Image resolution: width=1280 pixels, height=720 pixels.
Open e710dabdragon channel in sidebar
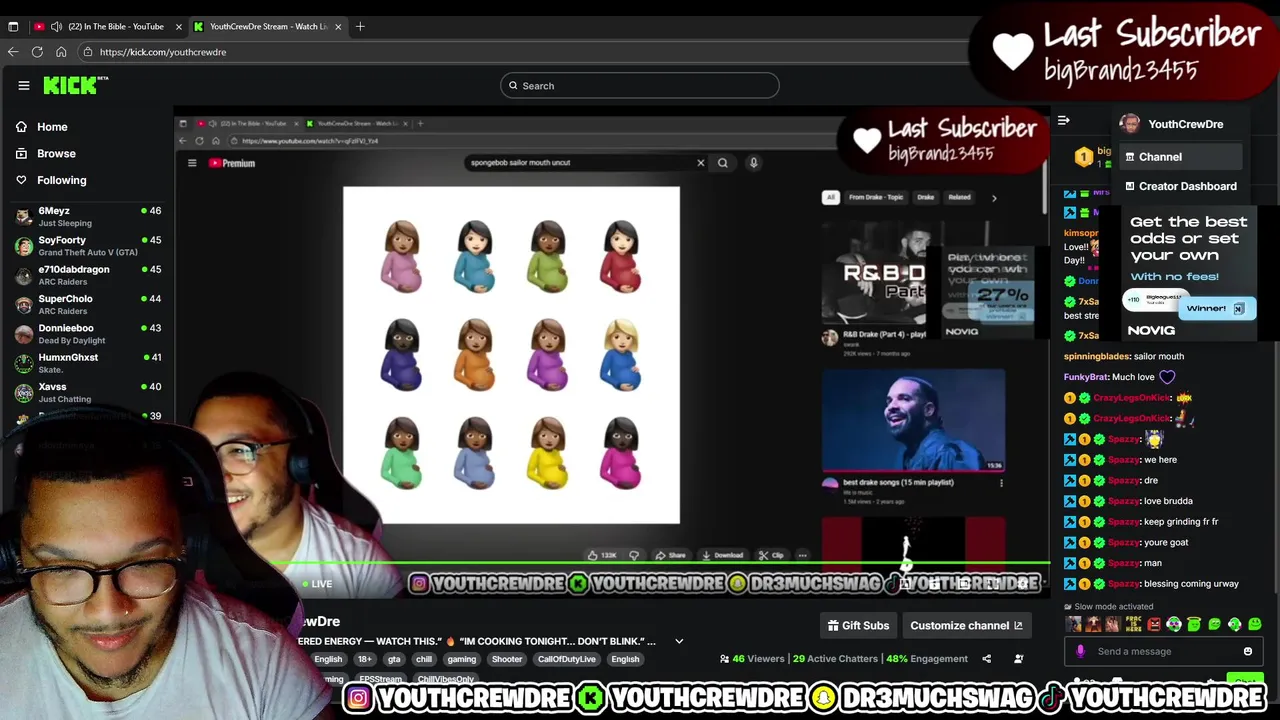tap(87, 275)
